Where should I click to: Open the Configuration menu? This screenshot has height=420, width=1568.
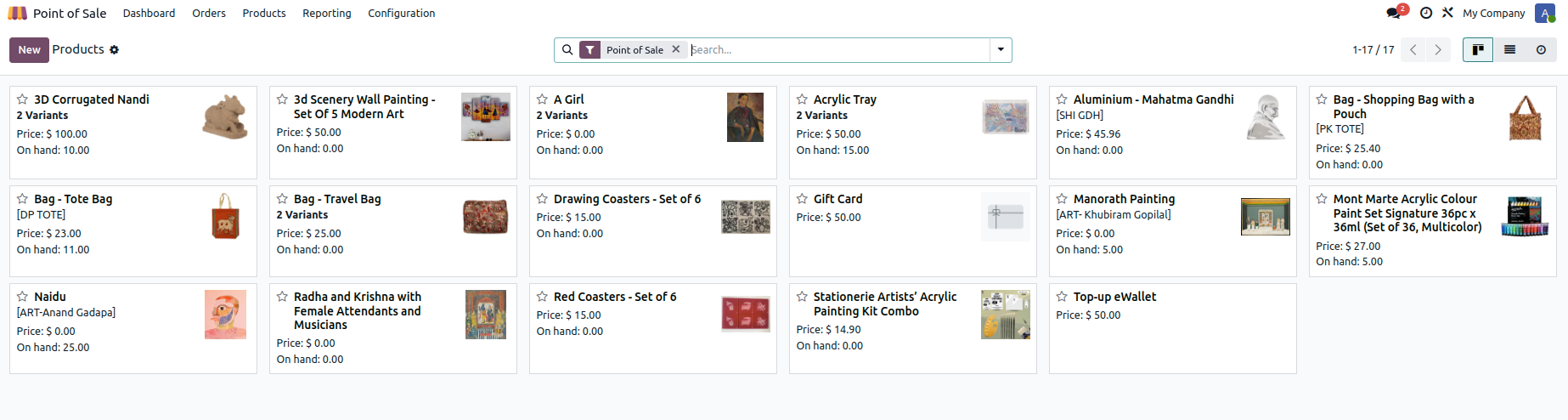coord(401,13)
